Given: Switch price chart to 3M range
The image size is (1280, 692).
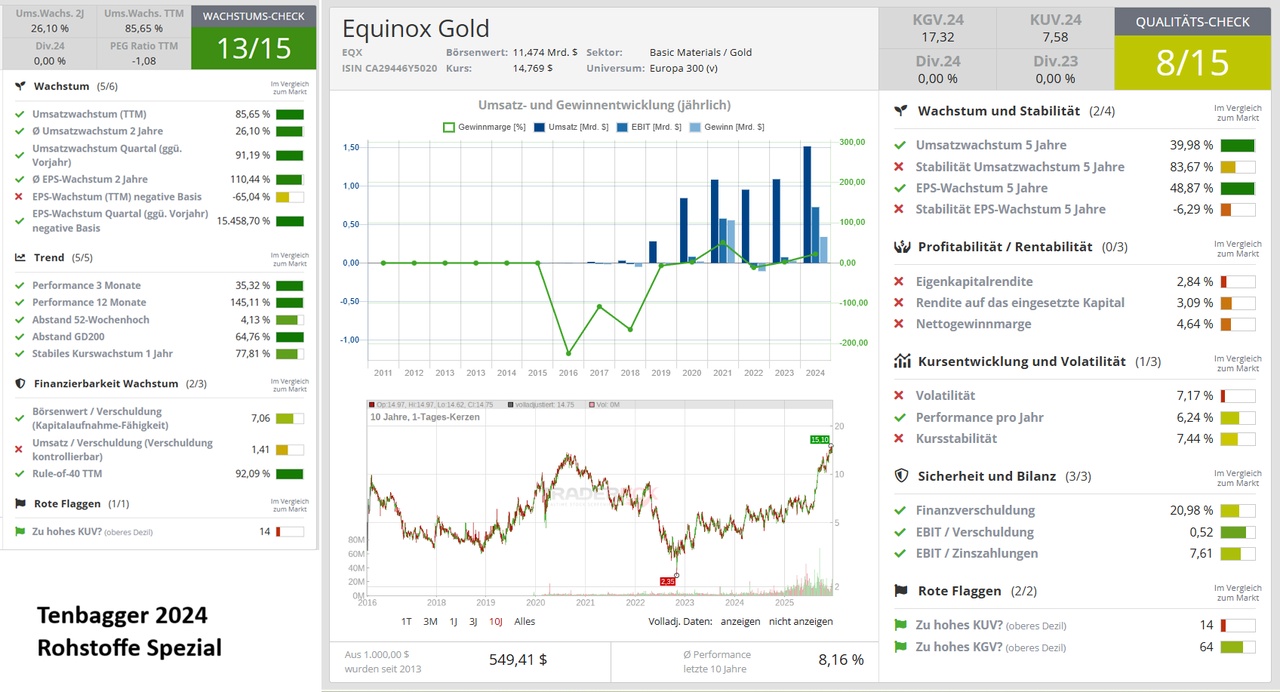Looking at the screenshot, I should click(430, 621).
